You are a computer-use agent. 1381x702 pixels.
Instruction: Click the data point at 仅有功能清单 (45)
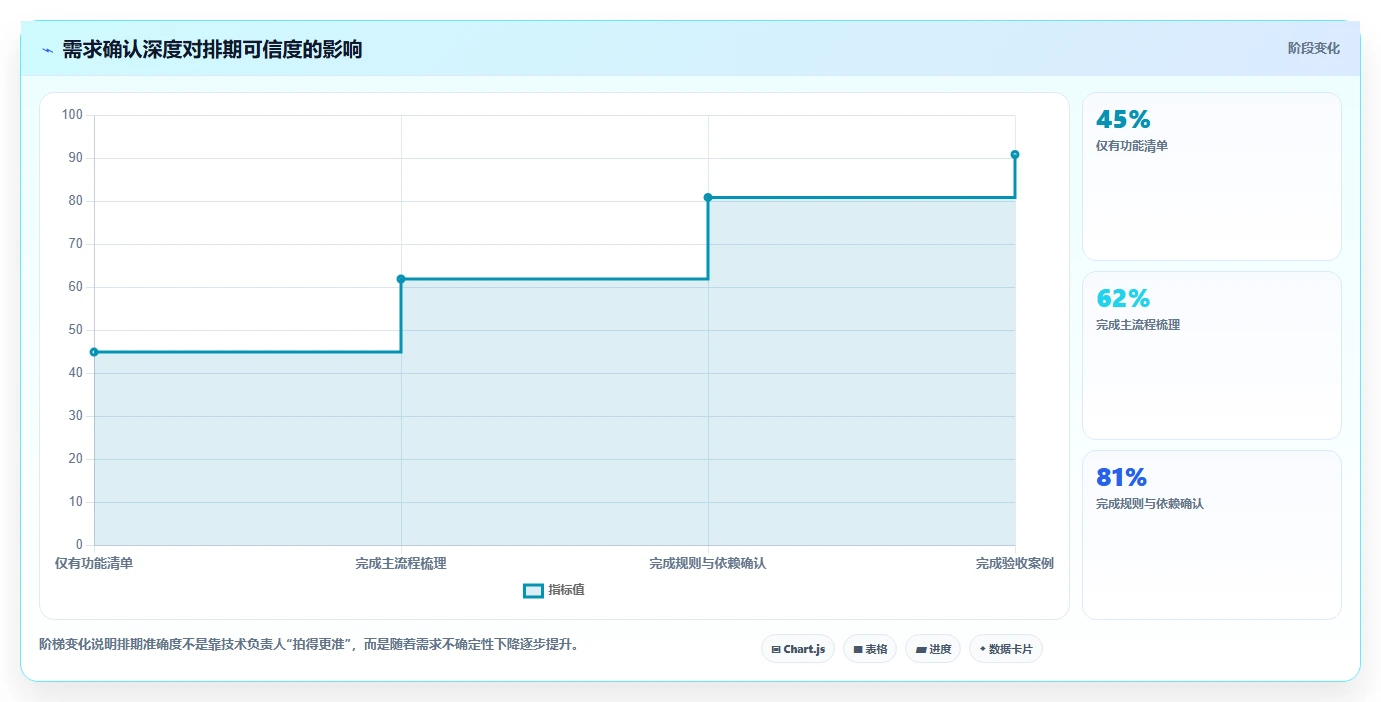tap(94, 352)
